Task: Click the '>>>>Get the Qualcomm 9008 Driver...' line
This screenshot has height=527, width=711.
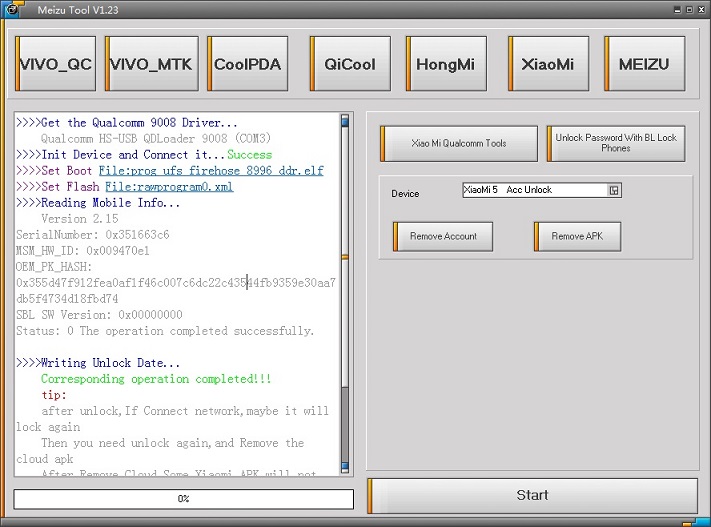Action: [127, 122]
